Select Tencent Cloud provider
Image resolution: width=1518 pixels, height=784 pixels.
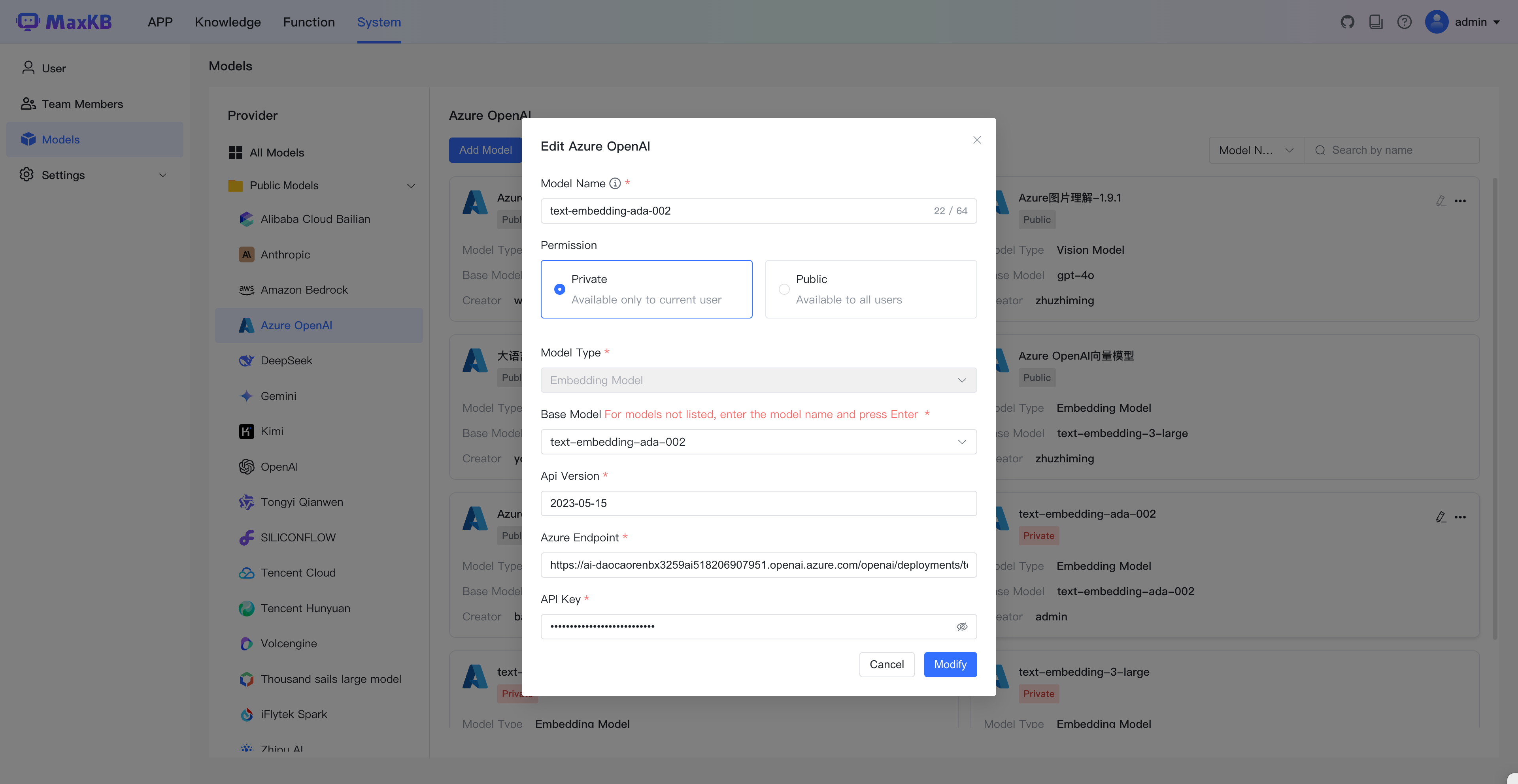coord(319,573)
